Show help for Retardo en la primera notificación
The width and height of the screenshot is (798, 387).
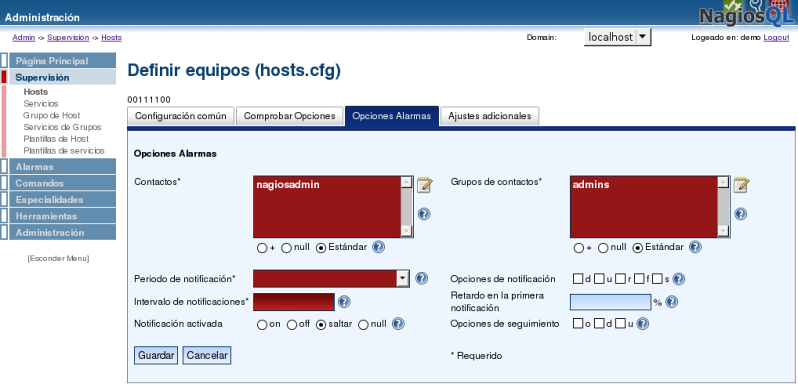[672, 302]
